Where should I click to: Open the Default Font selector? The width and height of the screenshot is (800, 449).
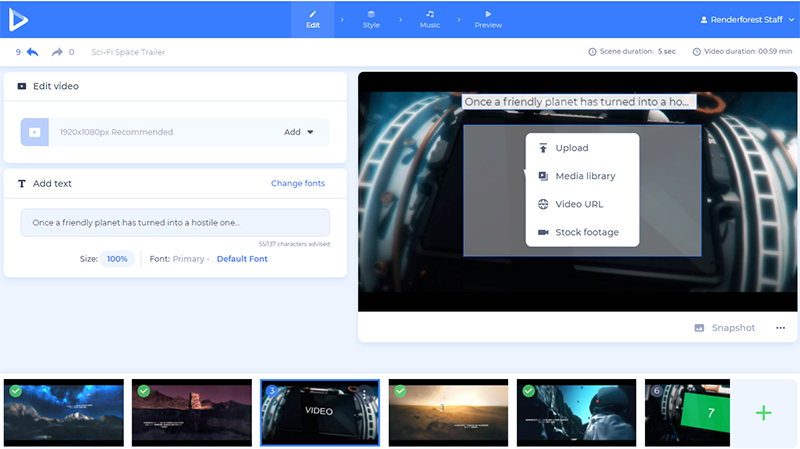pos(242,259)
